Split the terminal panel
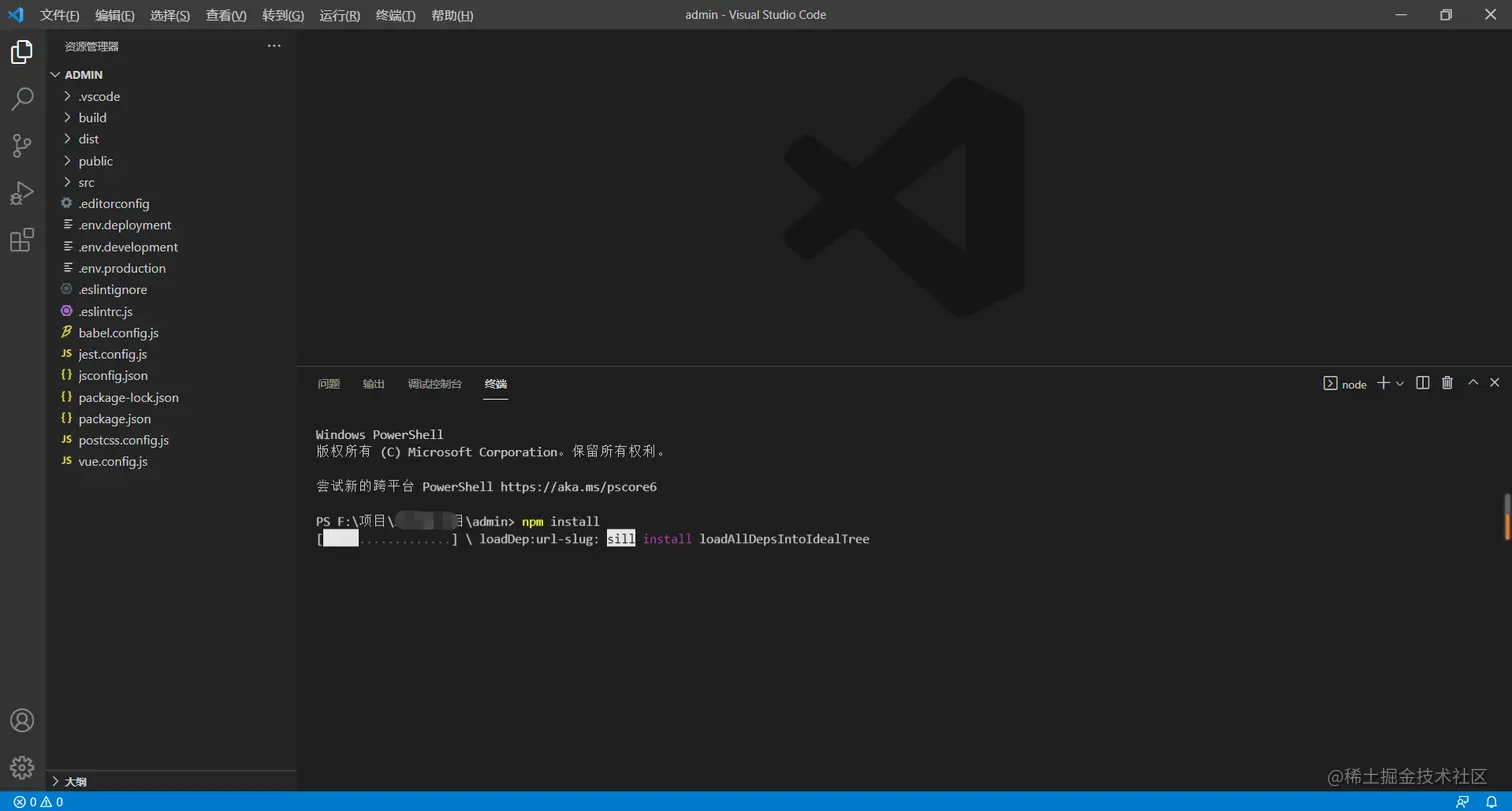Viewport: 1512px width, 811px height. tap(1423, 383)
